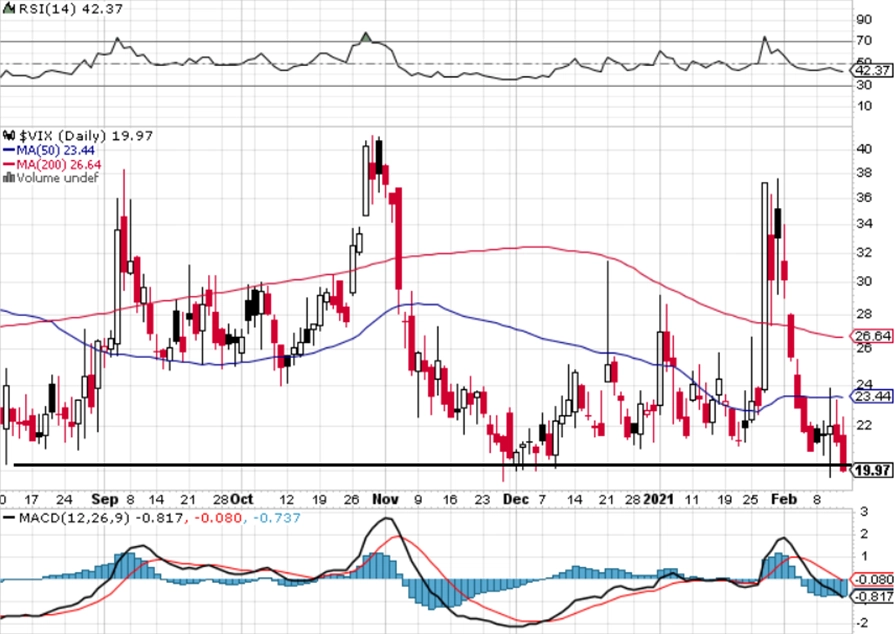Click the RSI(14) indicator icon
This screenshot has height=634, width=895.
(9, 9)
